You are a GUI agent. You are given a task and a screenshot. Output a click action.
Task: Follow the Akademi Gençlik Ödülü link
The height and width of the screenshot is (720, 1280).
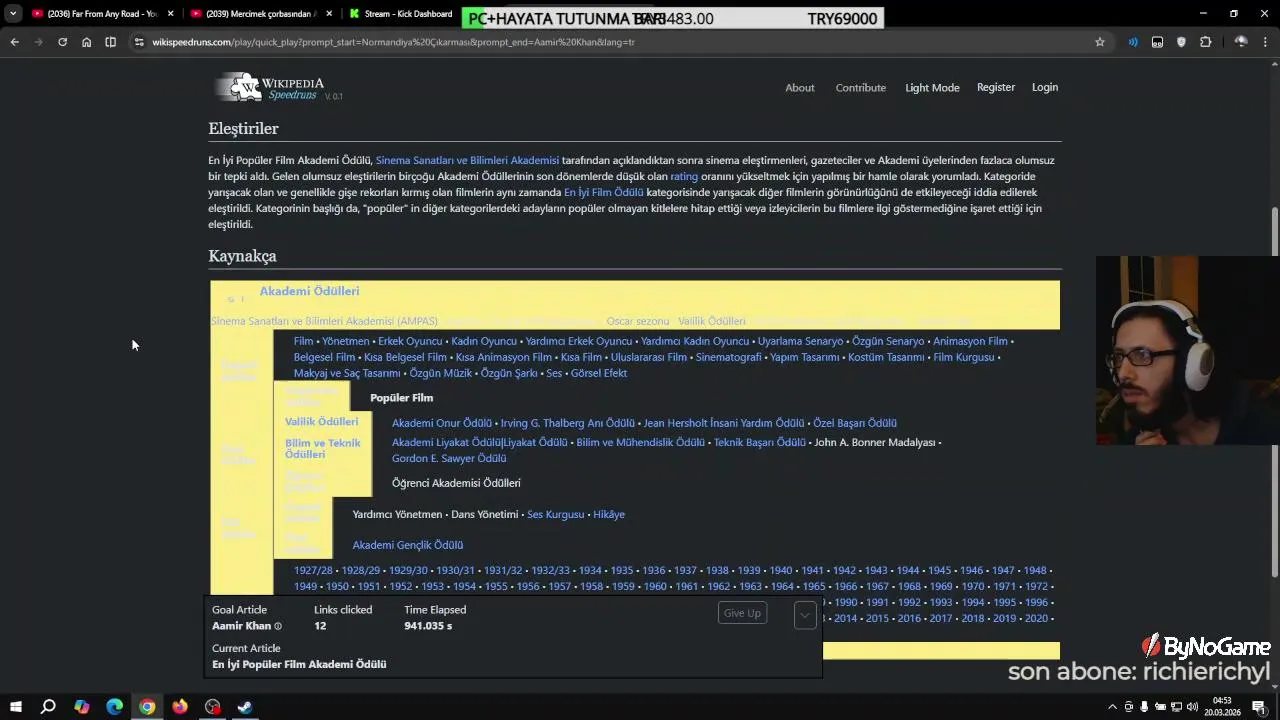(x=407, y=545)
